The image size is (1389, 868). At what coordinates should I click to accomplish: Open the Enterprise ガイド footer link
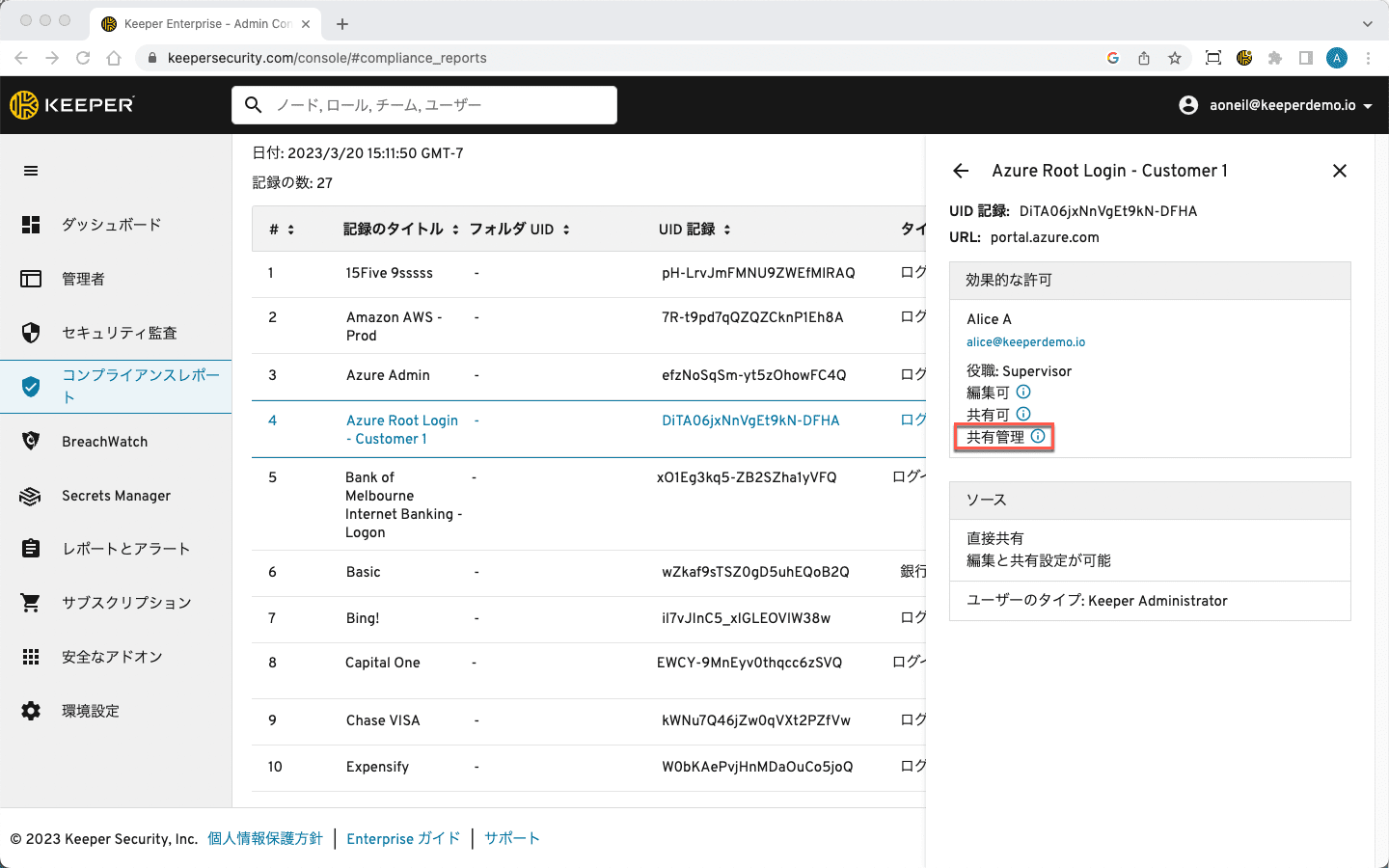pyautogui.click(x=403, y=839)
